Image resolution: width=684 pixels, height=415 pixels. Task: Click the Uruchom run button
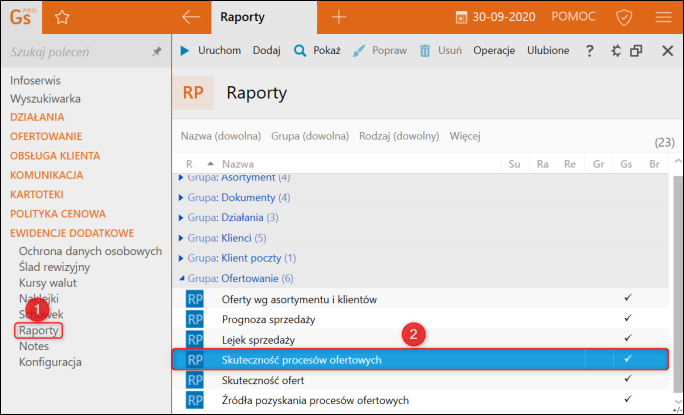pyautogui.click(x=213, y=51)
